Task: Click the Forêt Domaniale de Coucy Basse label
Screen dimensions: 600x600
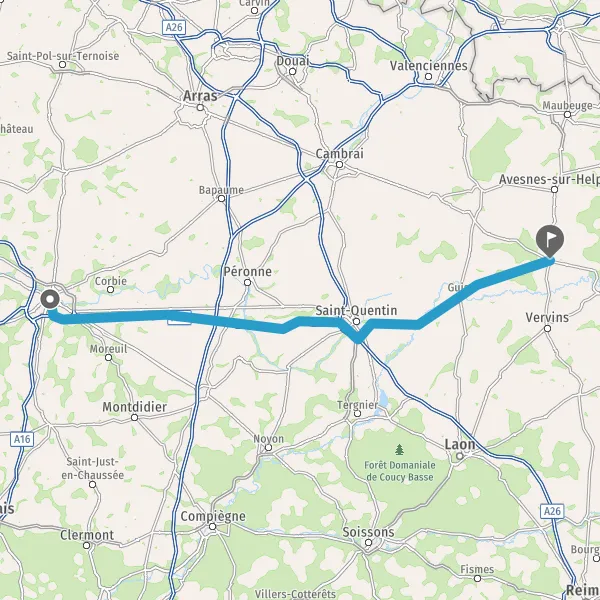Action: point(400,471)
